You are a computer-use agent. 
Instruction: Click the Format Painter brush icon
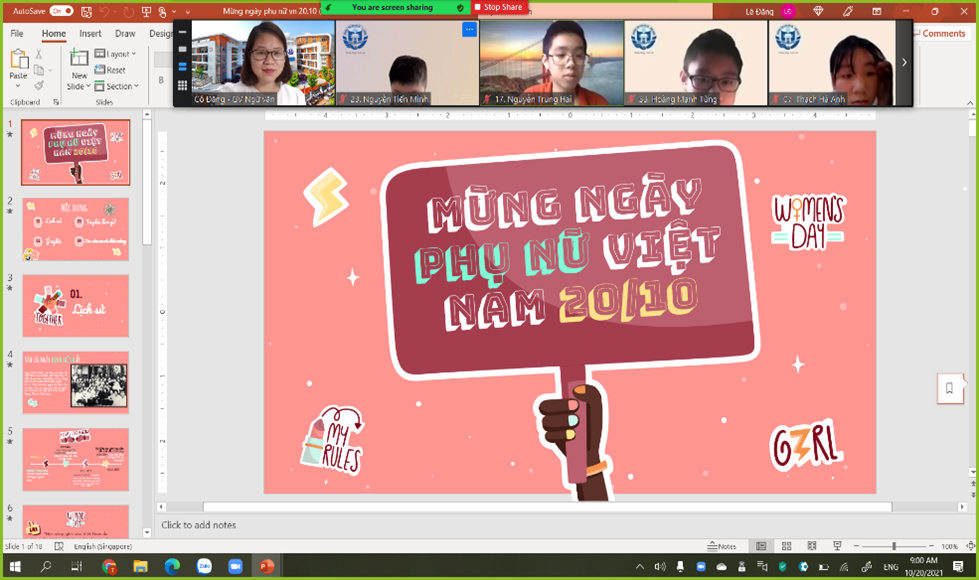coord(41,85)
